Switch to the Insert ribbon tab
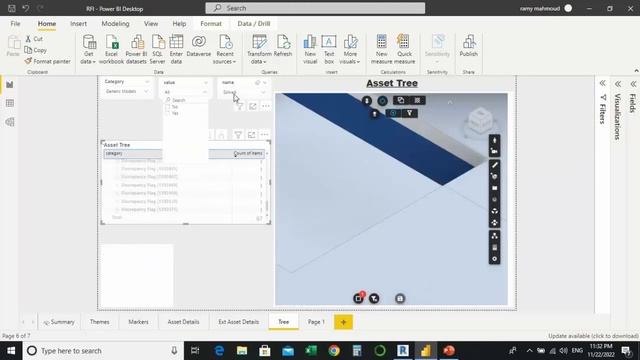 click(78, 24)
